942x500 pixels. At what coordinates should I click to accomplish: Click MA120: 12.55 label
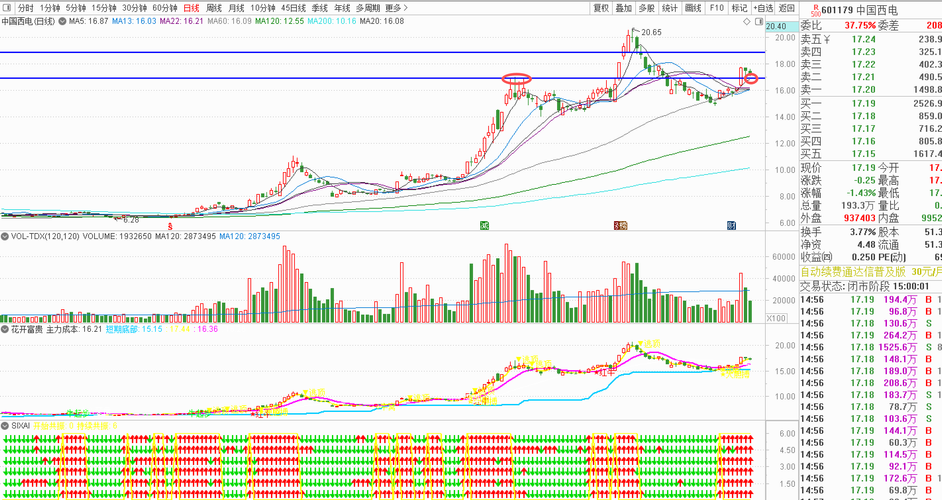tap(279, 22)
